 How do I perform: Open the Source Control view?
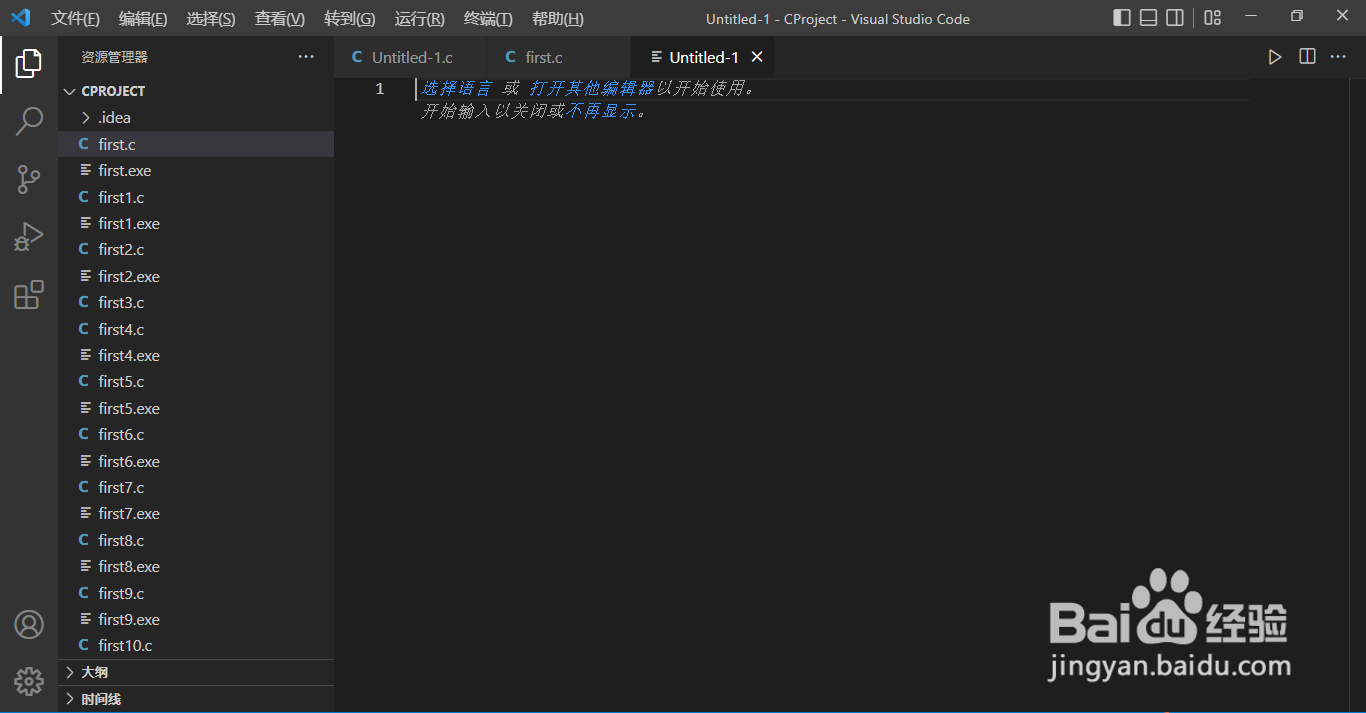coord(29,180)
